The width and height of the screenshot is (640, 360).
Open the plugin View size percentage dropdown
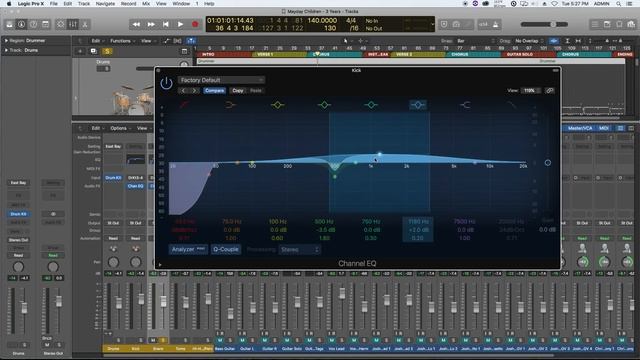pyautogui.click(x=530, y=91)
